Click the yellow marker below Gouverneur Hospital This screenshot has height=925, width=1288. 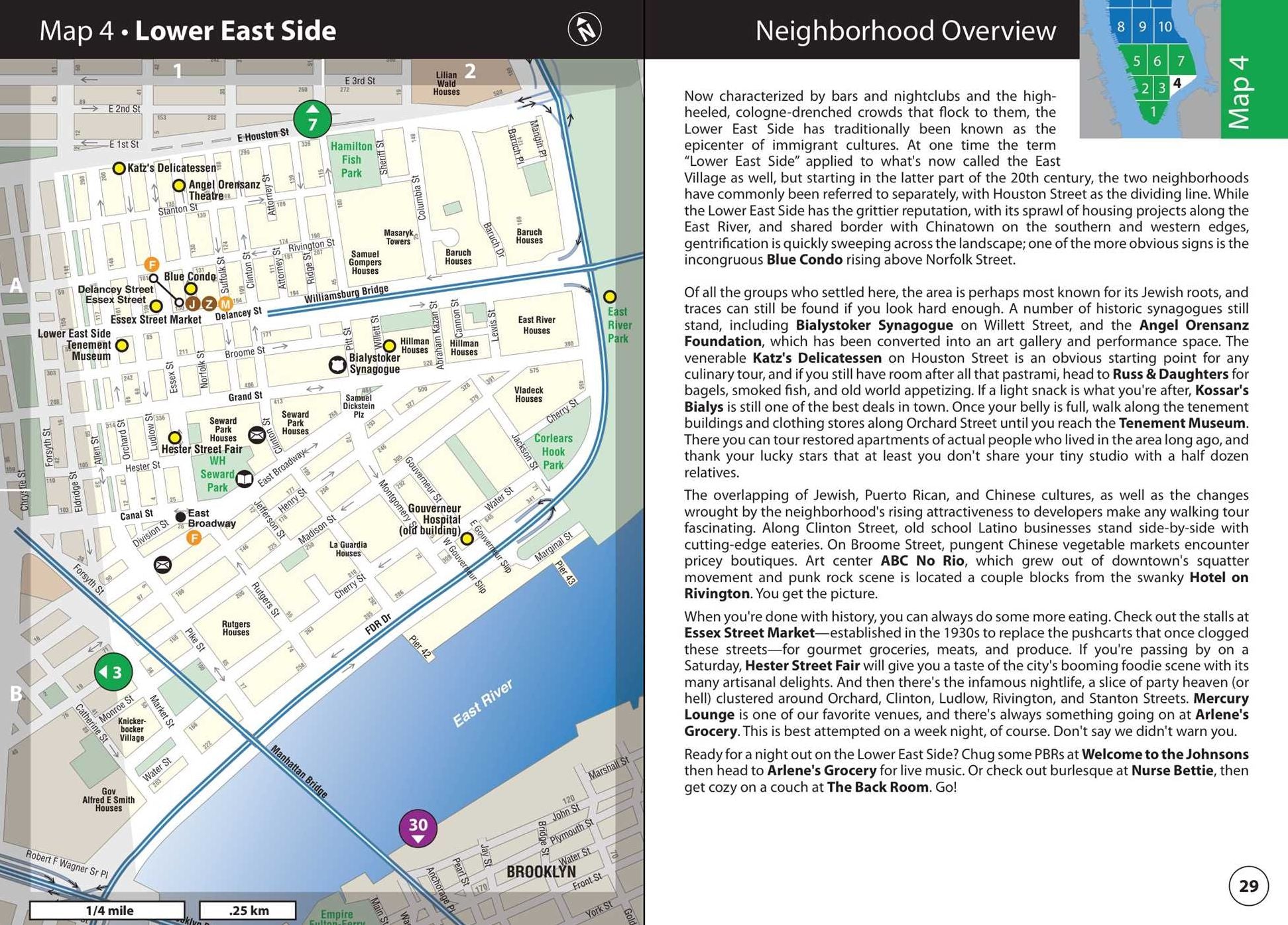pyautogui.click(x=467, y=538)
